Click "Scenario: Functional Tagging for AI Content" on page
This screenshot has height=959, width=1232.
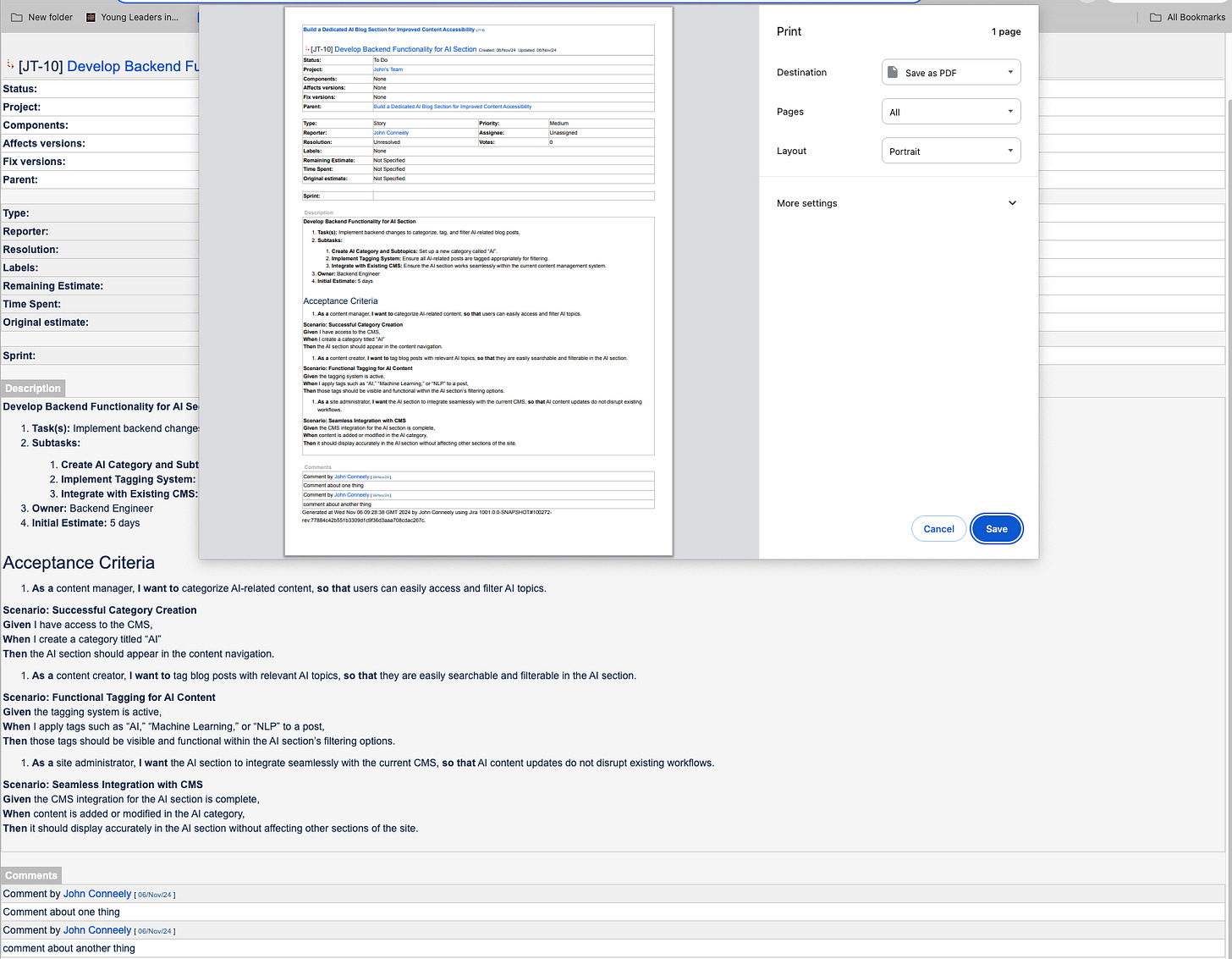[x=109, y=697]
